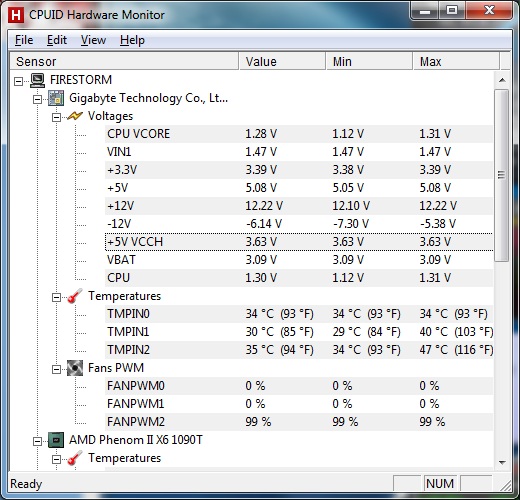Click the vertical scrollbar thumb
The height and width of the screenshot is (500, 520).
(x=502, y=175)
